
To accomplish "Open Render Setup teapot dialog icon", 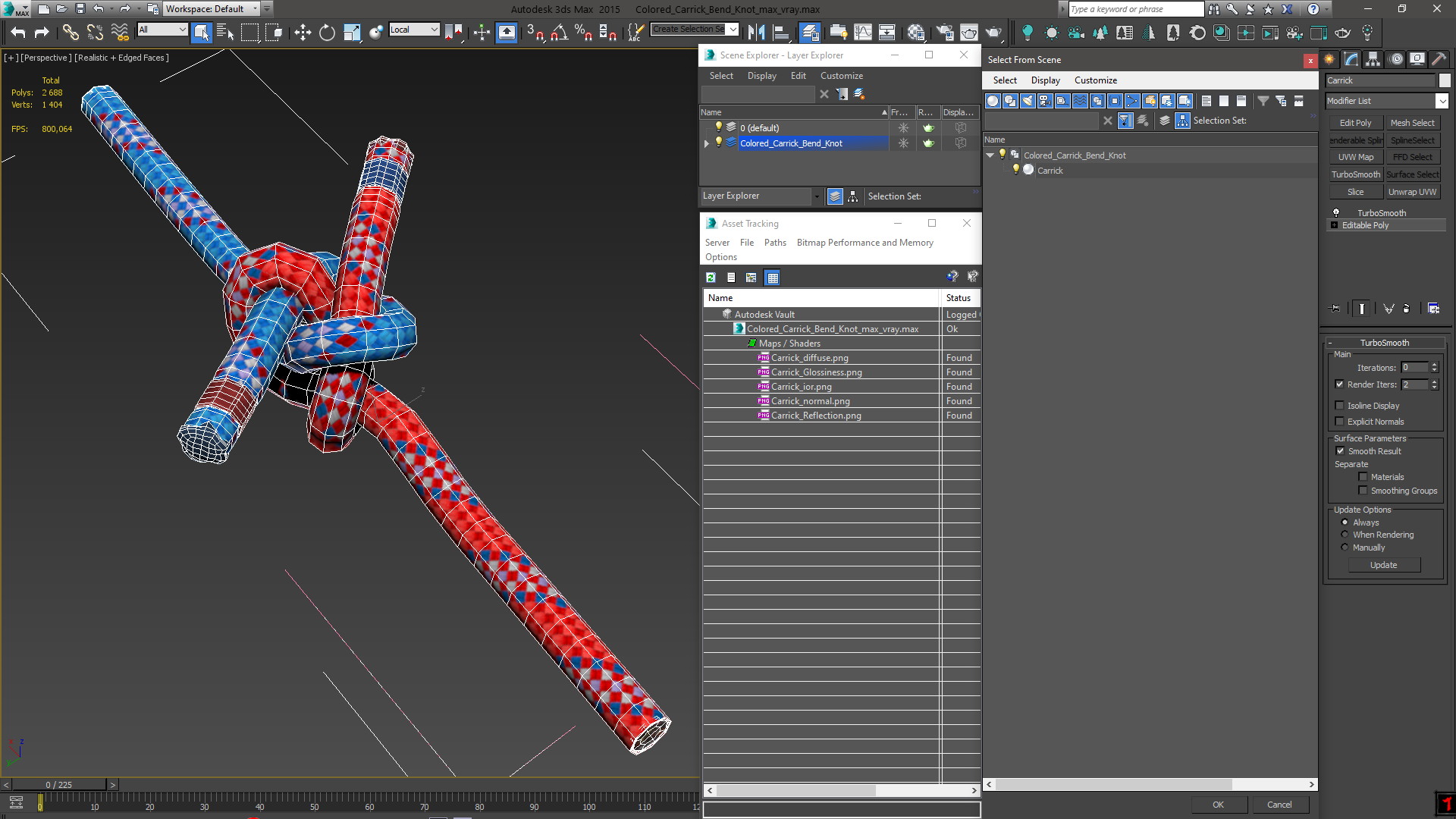I will tap(945, 32).
